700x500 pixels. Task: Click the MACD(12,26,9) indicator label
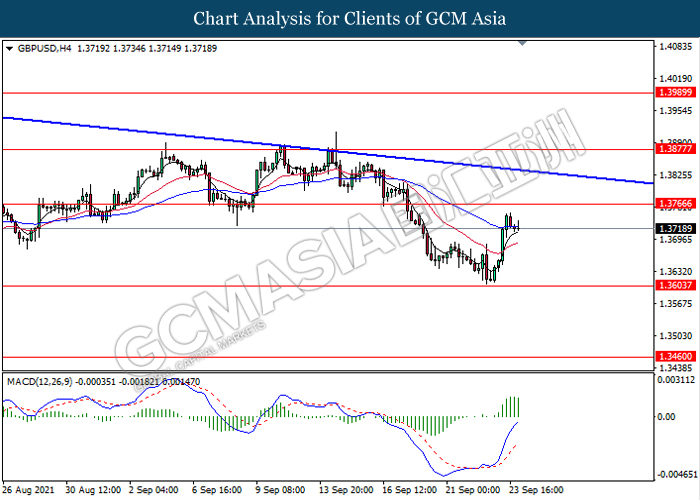(40, 382)
